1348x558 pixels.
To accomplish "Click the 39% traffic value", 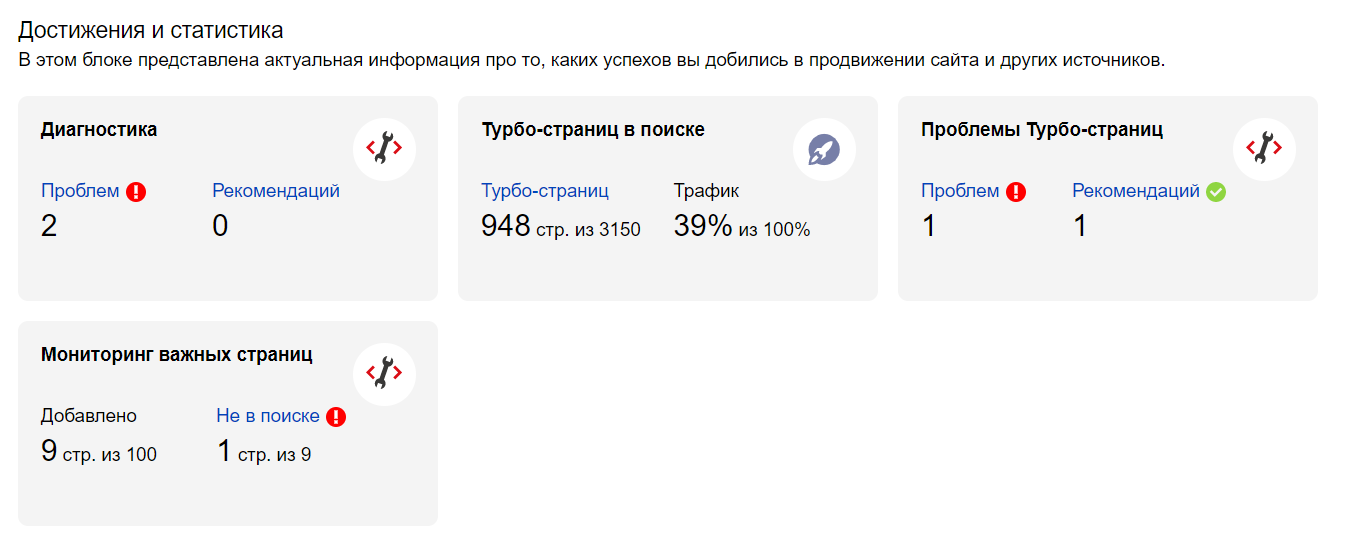I will [703, 226].
